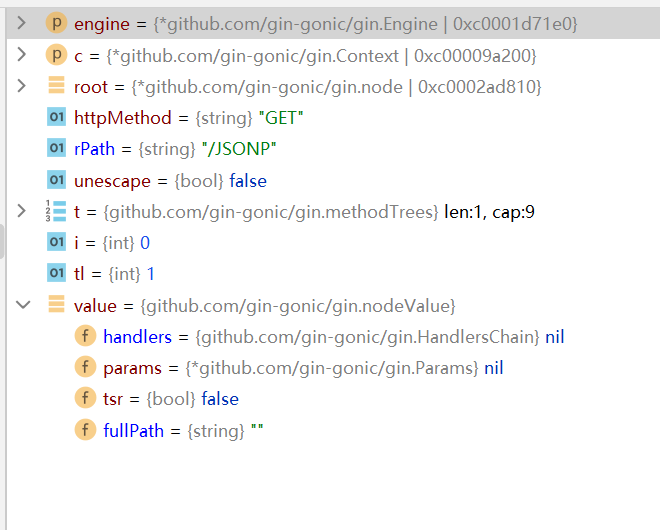Click the gin.methodTrees type text

click(x=271, y=212)
